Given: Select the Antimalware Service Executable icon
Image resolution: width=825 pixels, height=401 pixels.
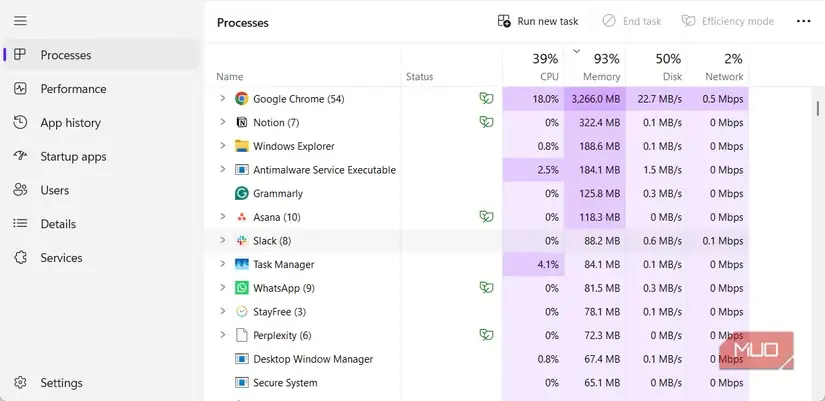Looking at the screenshot, I should pos(242,169).
